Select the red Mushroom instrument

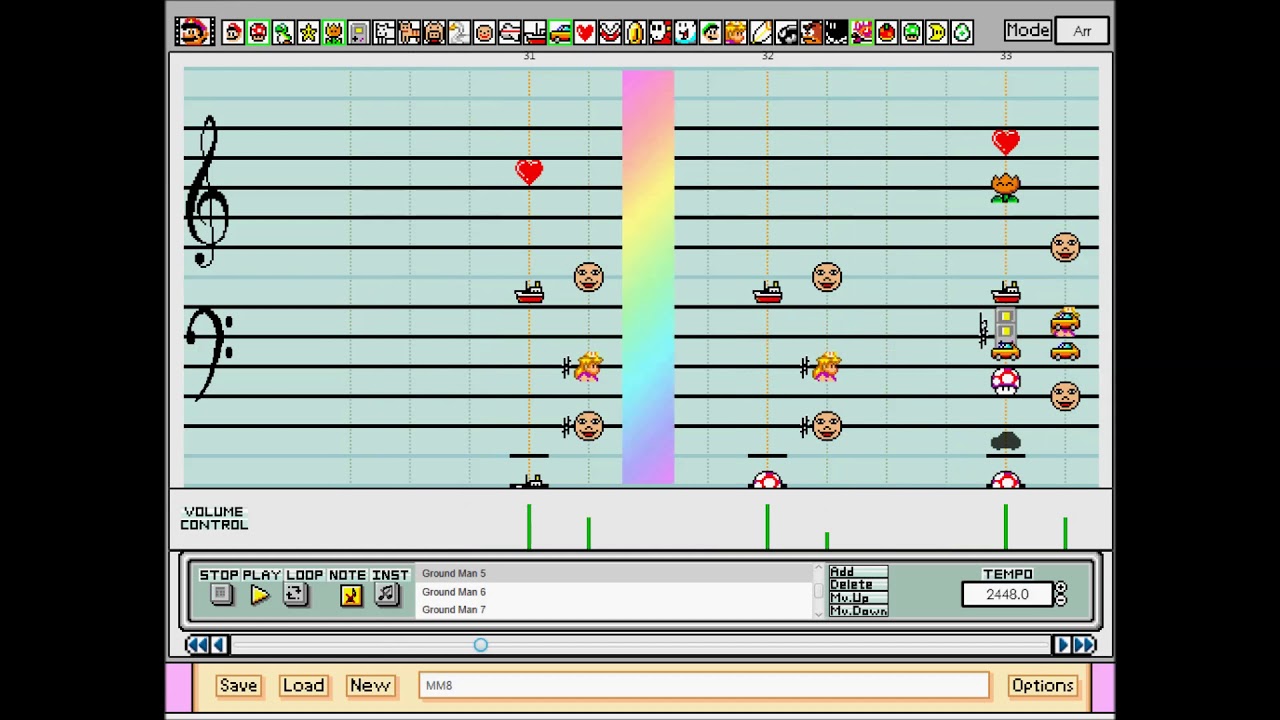[258, 32]
